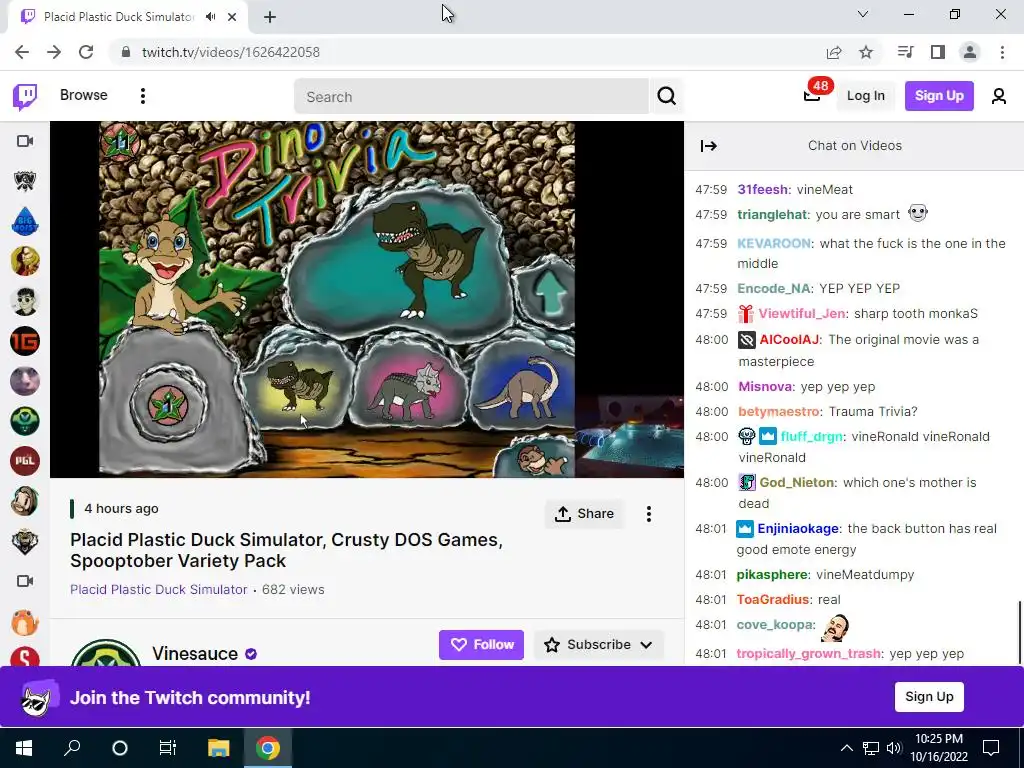The image size is (1024, 768).
Task: Open the Chrome profile avatar
Action: pyautogui.click(x=970, y=52)
